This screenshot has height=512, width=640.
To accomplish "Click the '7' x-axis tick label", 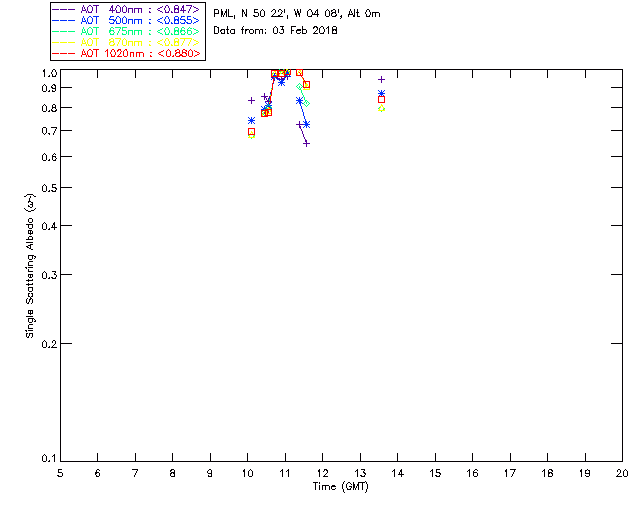I will tap(135, 473).
